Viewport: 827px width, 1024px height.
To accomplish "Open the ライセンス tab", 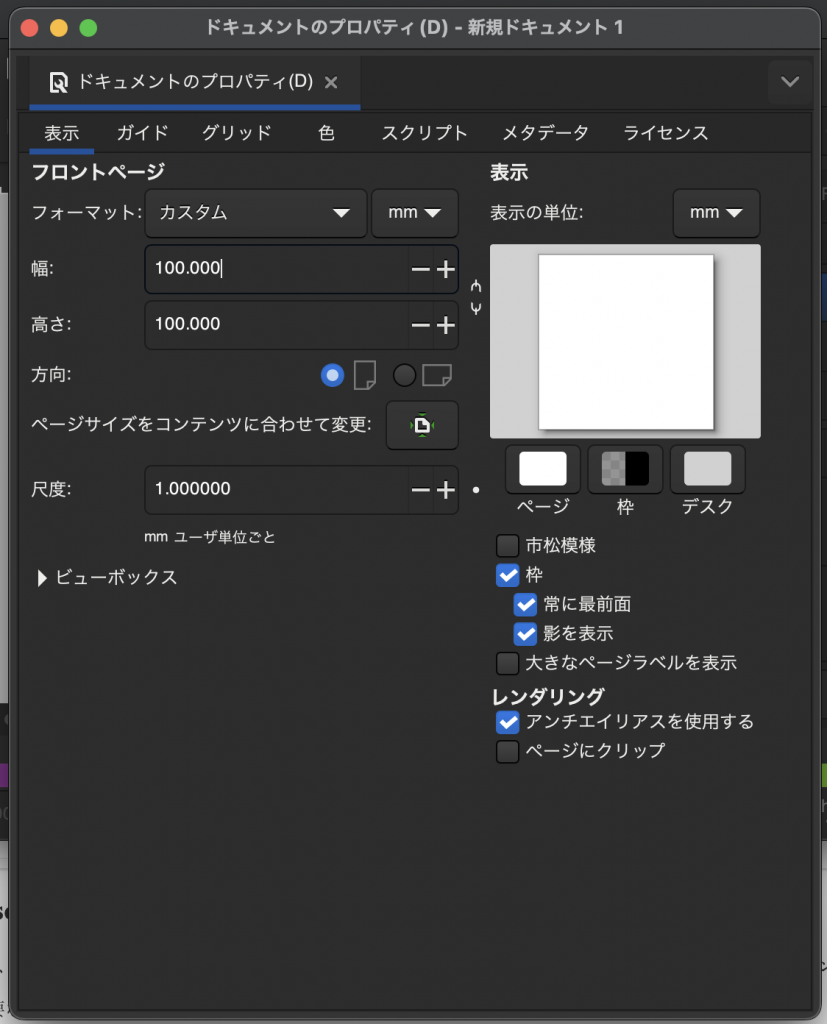I will [x=666, y=133].
